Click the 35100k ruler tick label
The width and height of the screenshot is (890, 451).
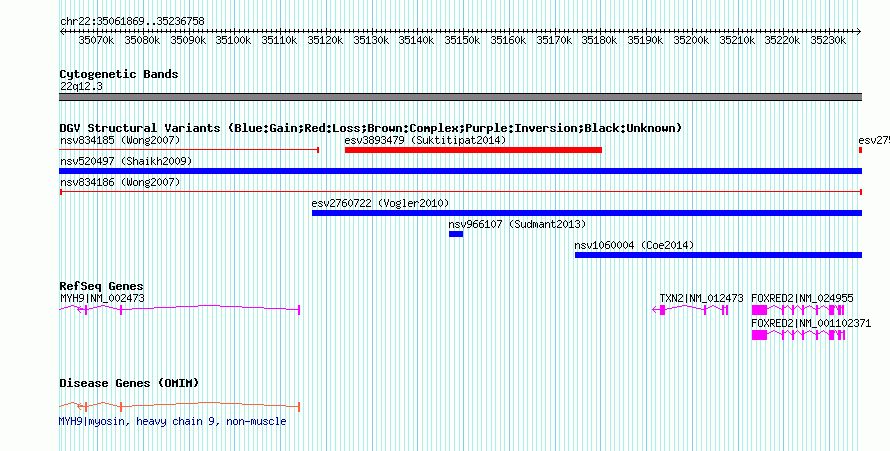[x=233, y=40]
